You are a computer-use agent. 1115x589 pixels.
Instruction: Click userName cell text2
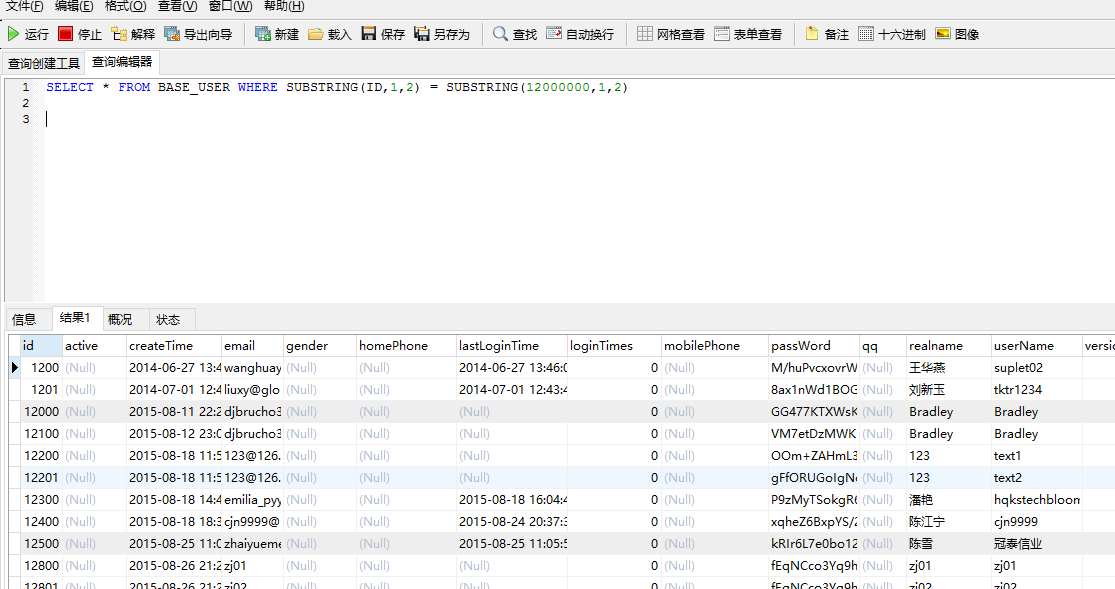1037,478
